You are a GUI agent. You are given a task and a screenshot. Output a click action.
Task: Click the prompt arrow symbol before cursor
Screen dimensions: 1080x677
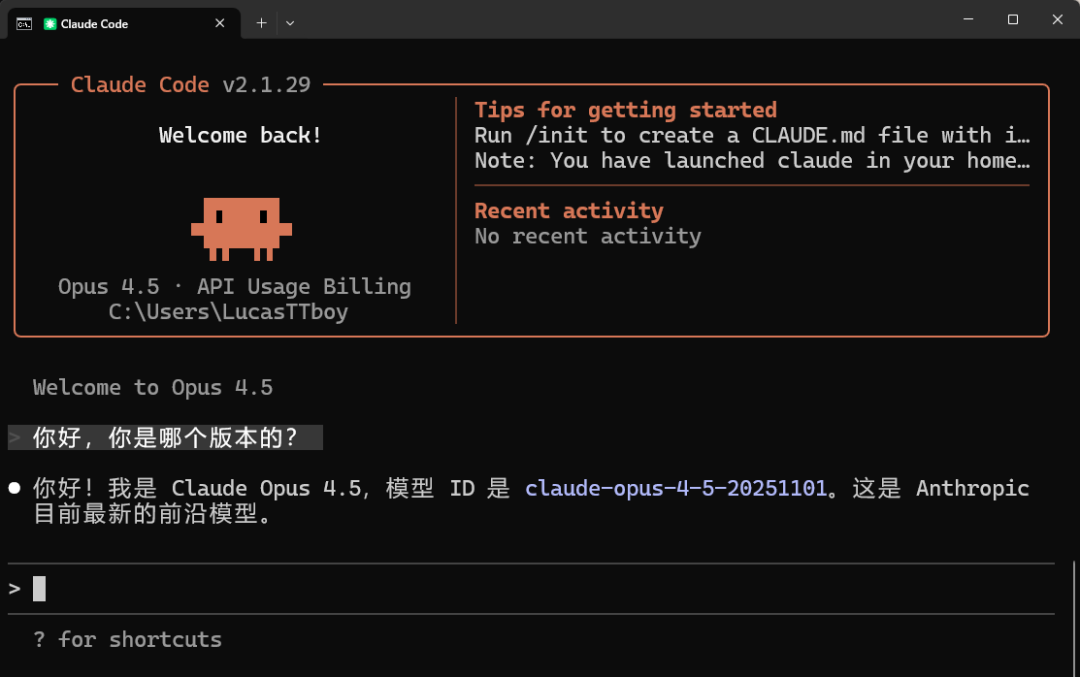click(14, 589)
